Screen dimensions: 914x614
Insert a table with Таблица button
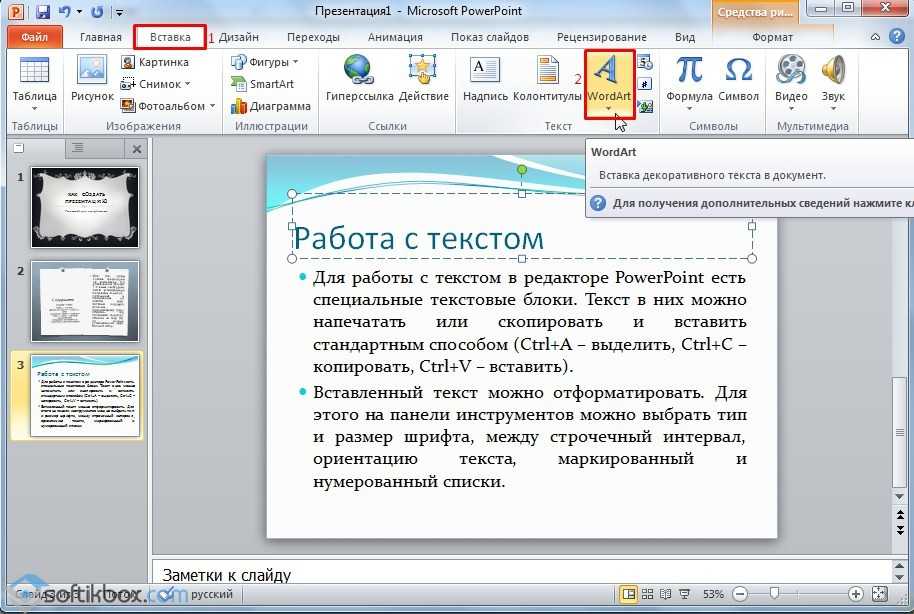tap(34, 83)
